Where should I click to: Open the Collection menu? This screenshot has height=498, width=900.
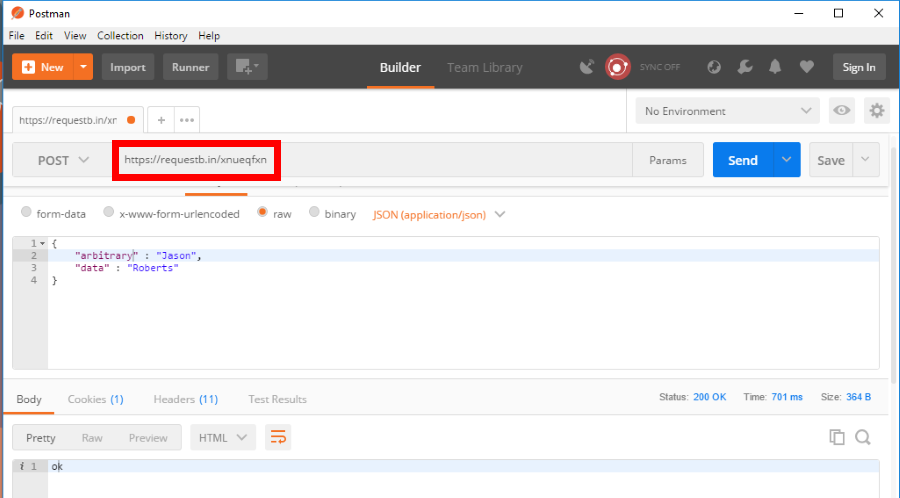(120, 36)
